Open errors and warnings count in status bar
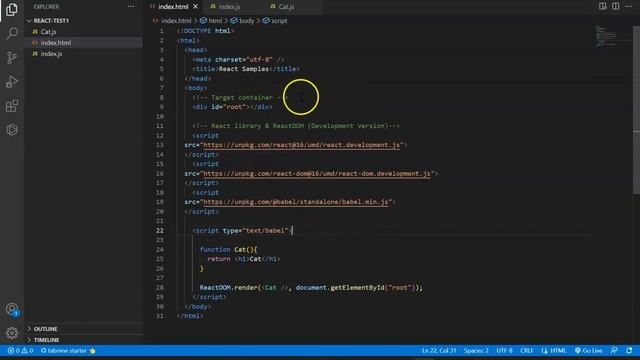 click(20, 351)
